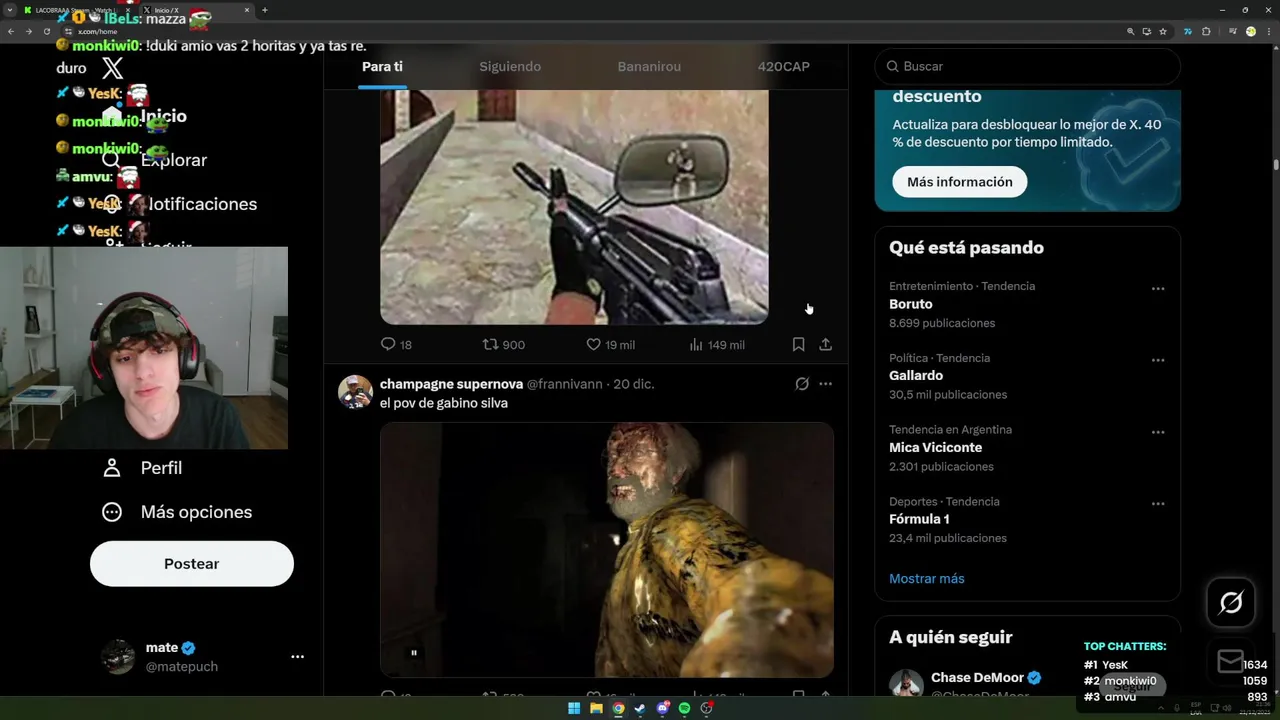Screen dimensions: 1280x720
Task: Open more options on champagne supernova post
Action: point(825,384)
